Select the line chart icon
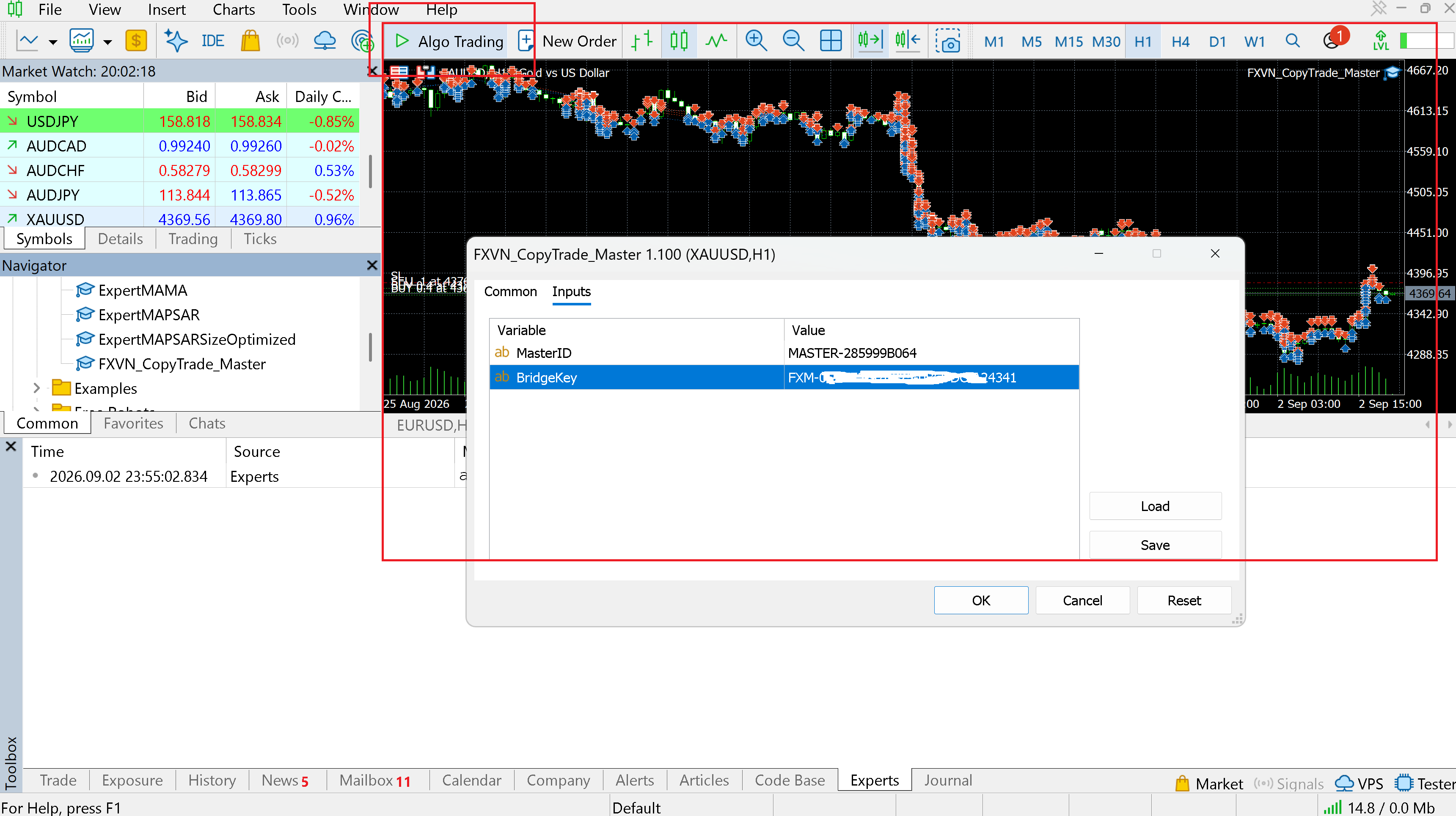This screenshot has width=1456, height=816. [716, 41]
